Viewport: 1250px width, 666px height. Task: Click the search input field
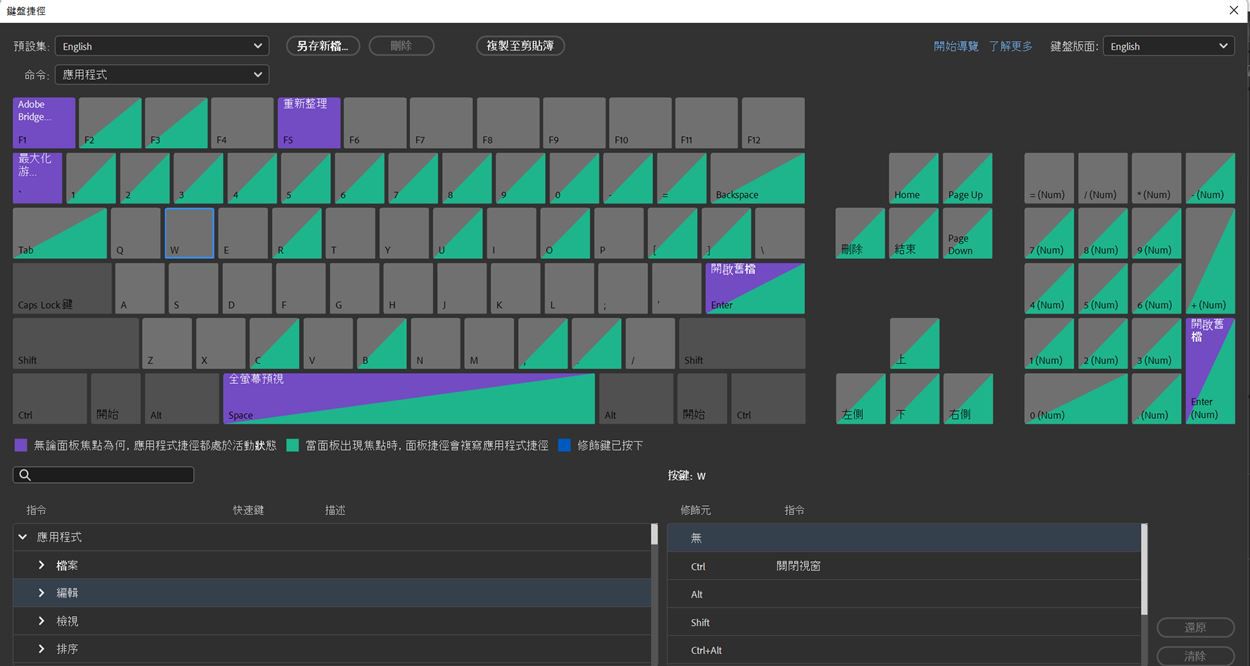pos(103,475)
